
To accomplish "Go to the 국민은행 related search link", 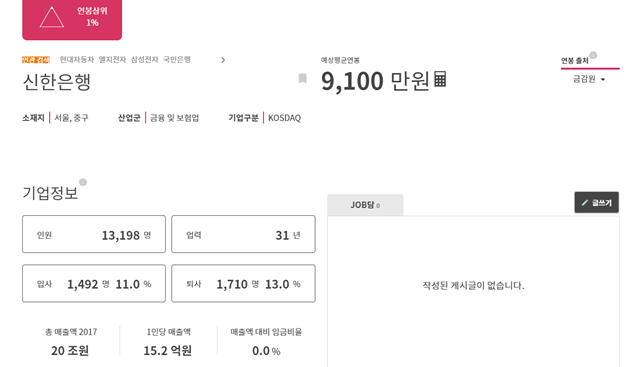I will [x=177, y=60].
